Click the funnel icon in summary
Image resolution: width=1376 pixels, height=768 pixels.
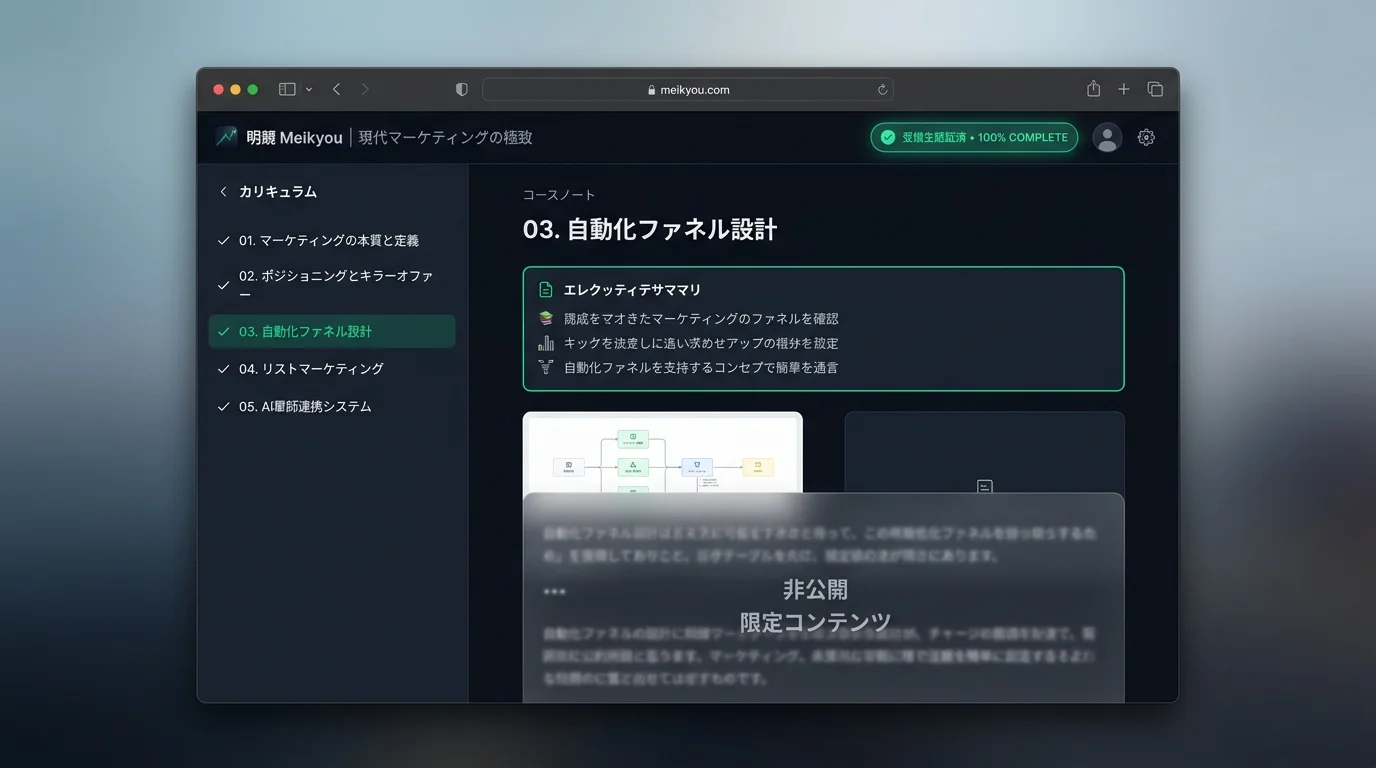click(x=546, y=367)
